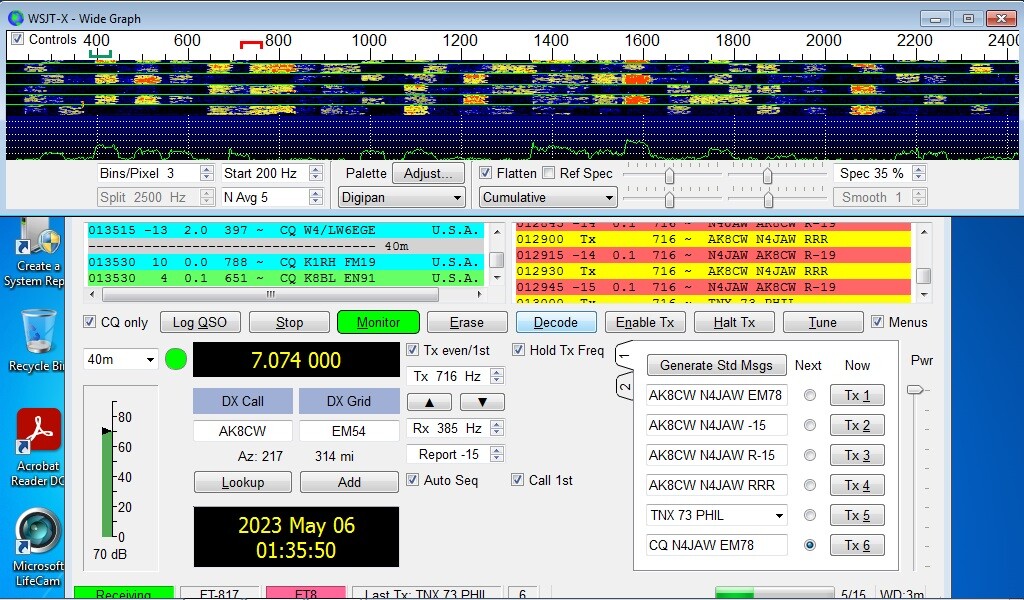Viewport: 1024px width, 600px height.
Task: Click the WSJT-X Wide Graph title icon
Action: 16,17
